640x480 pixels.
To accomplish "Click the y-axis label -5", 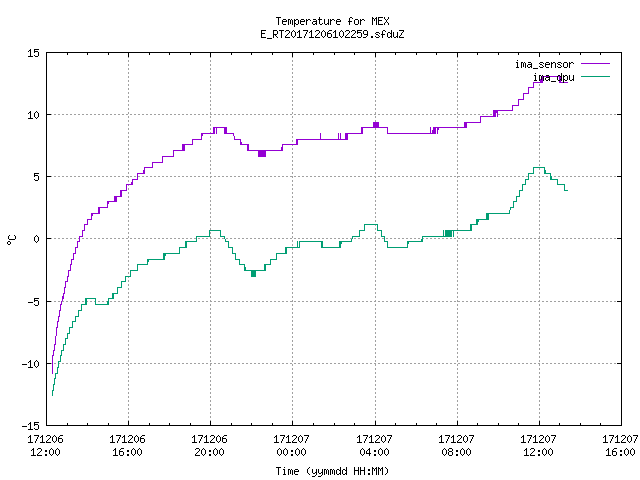I will [x=31, y=302].
